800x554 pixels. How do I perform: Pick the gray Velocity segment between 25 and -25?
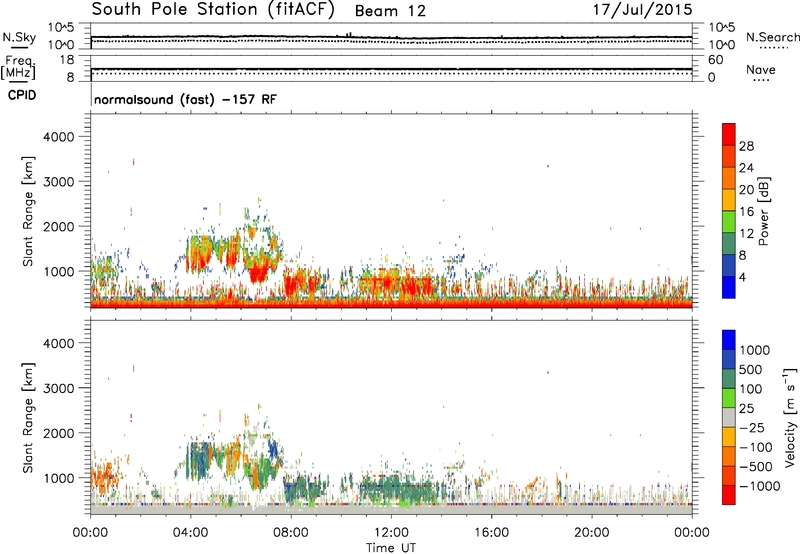pos(729,417)
